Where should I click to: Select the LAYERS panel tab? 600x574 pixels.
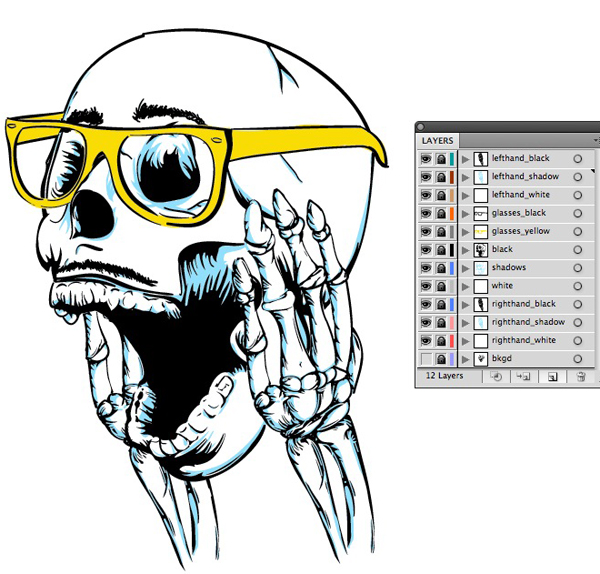tap(437, 140)
